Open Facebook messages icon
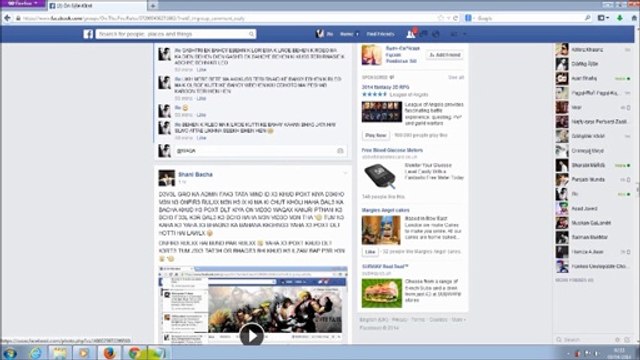Viewport: 640px width, 360px height. click(424, 34)
